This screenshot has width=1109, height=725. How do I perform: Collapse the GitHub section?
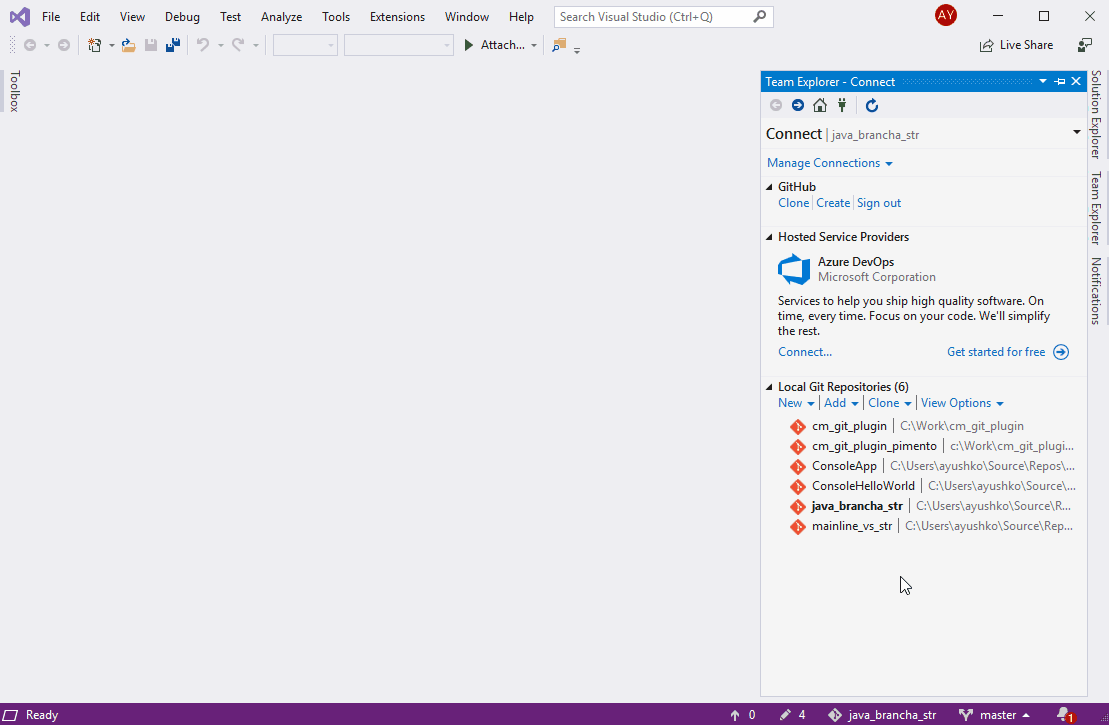(769, 187)
